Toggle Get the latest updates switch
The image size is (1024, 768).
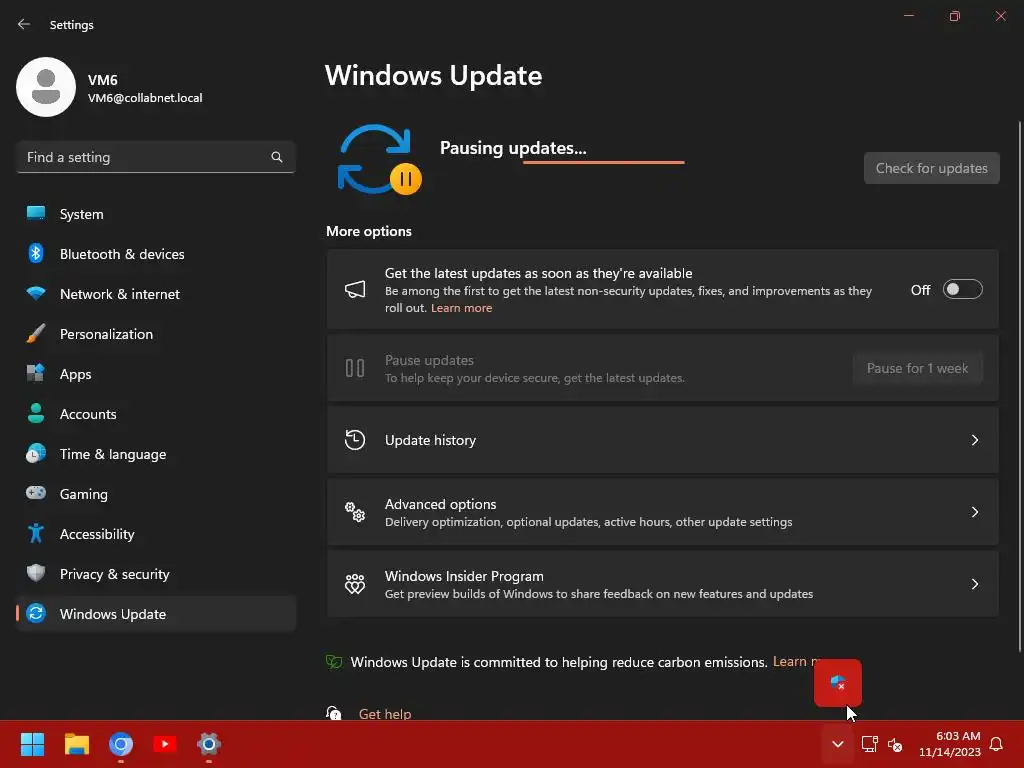(x=963, y=289)
